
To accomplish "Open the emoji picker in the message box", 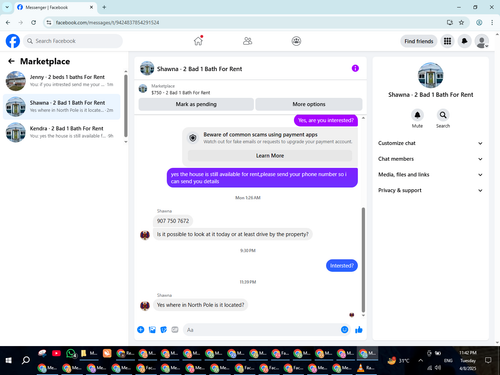I will point(345,330).
